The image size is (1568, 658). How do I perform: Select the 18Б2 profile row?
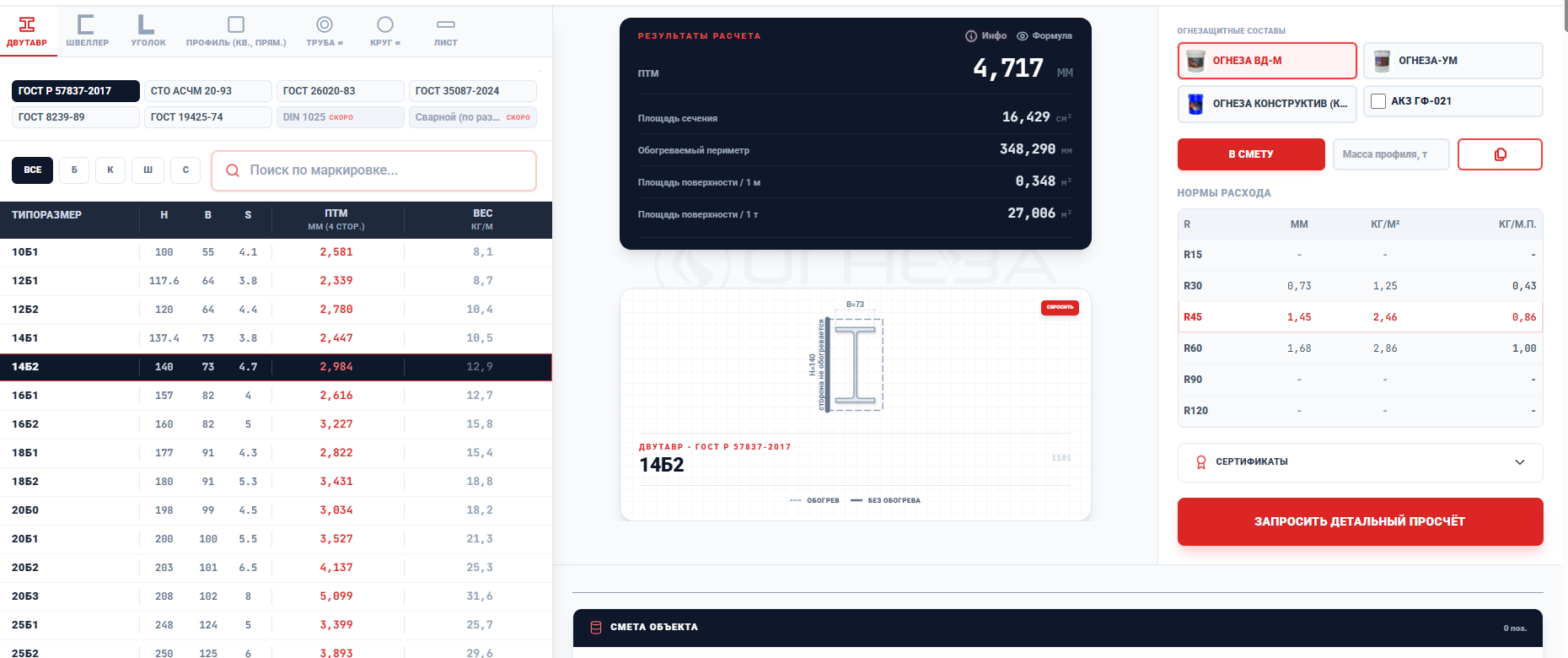point(276,482)
